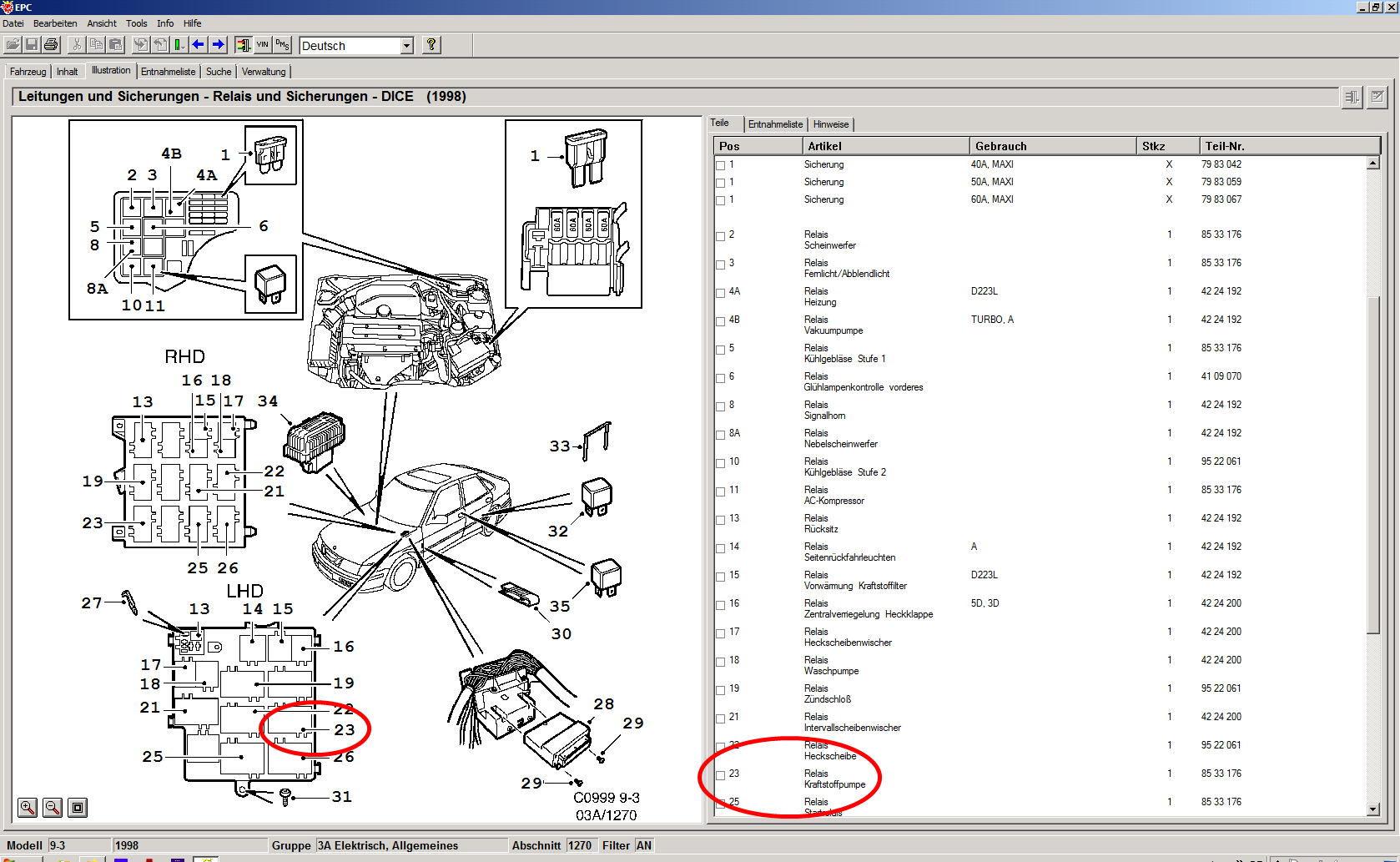
Task: Check the box for position 3 Fernlicht
Action: 721,265
